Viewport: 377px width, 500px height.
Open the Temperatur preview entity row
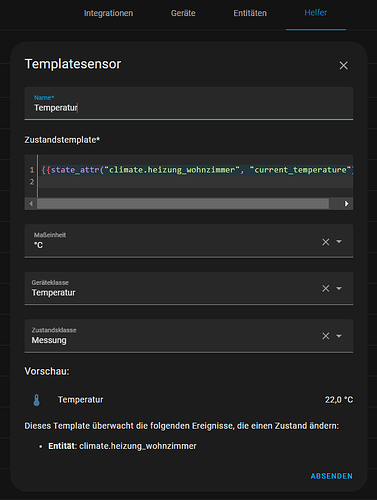(x=189, y=400)
